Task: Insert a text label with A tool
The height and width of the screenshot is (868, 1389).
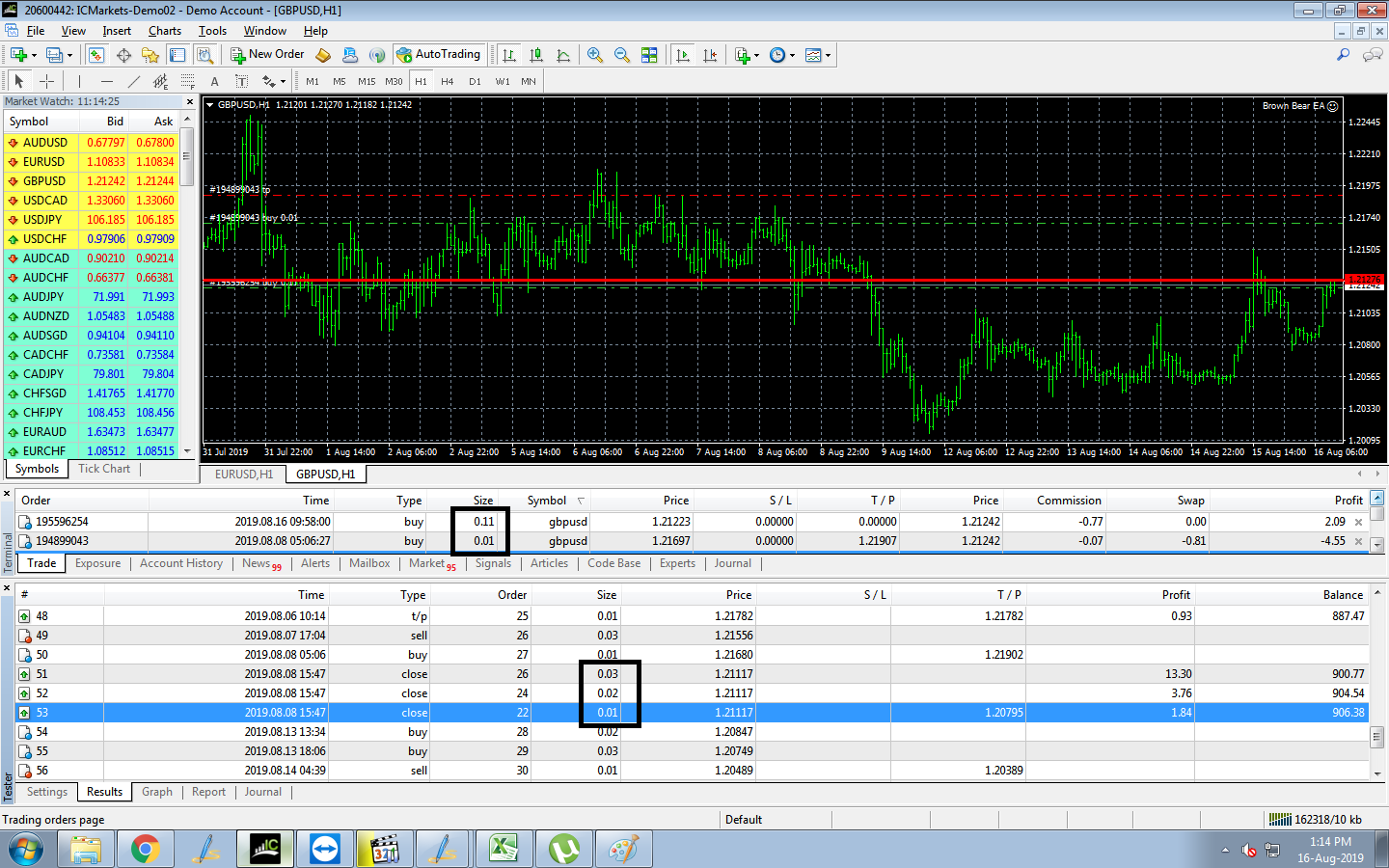Action: pyautogui.click(x=214, y=81)
